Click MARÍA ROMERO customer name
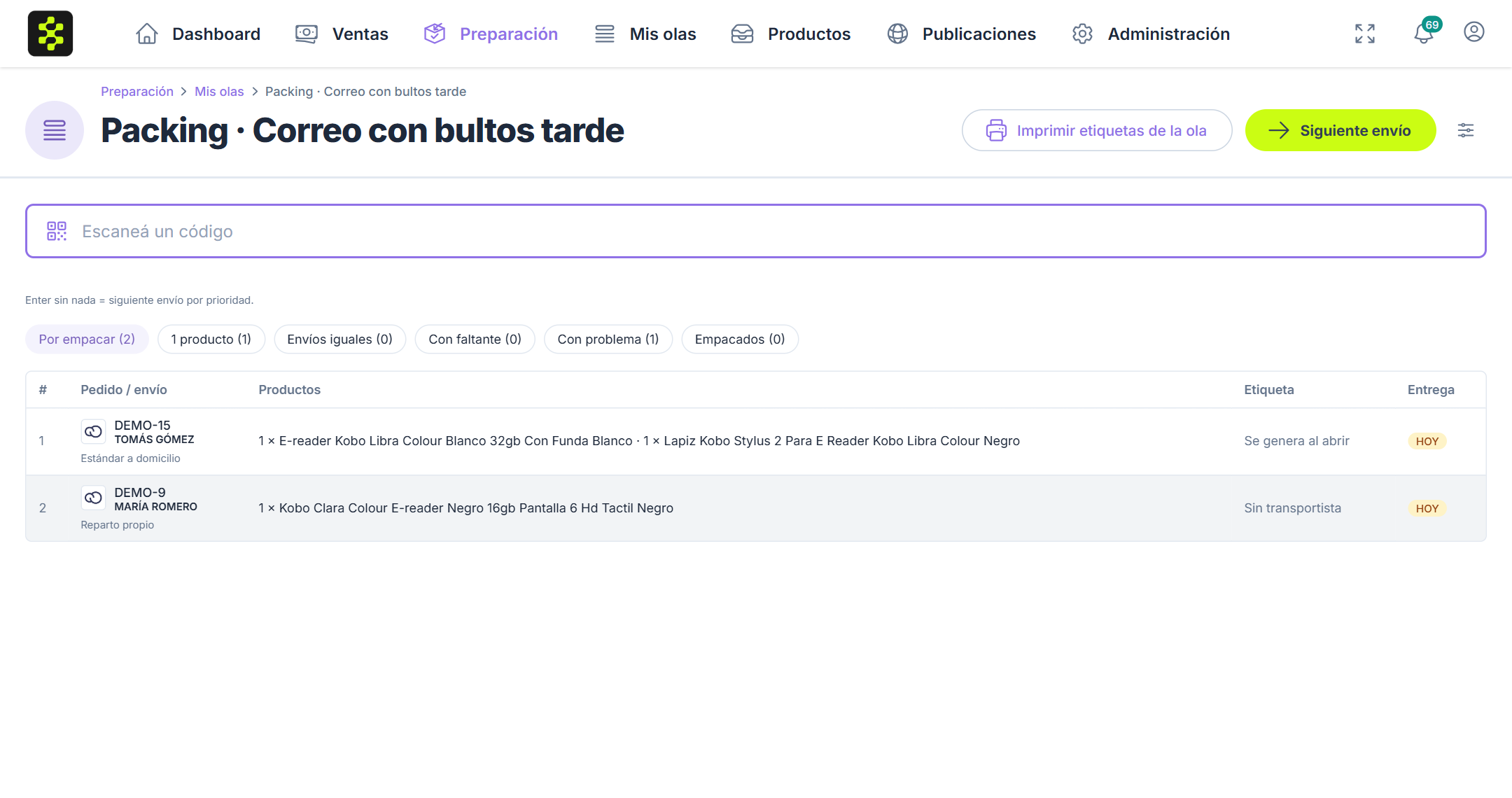Viewport: 1512px width, 798px height. click(x=156, y=507)
